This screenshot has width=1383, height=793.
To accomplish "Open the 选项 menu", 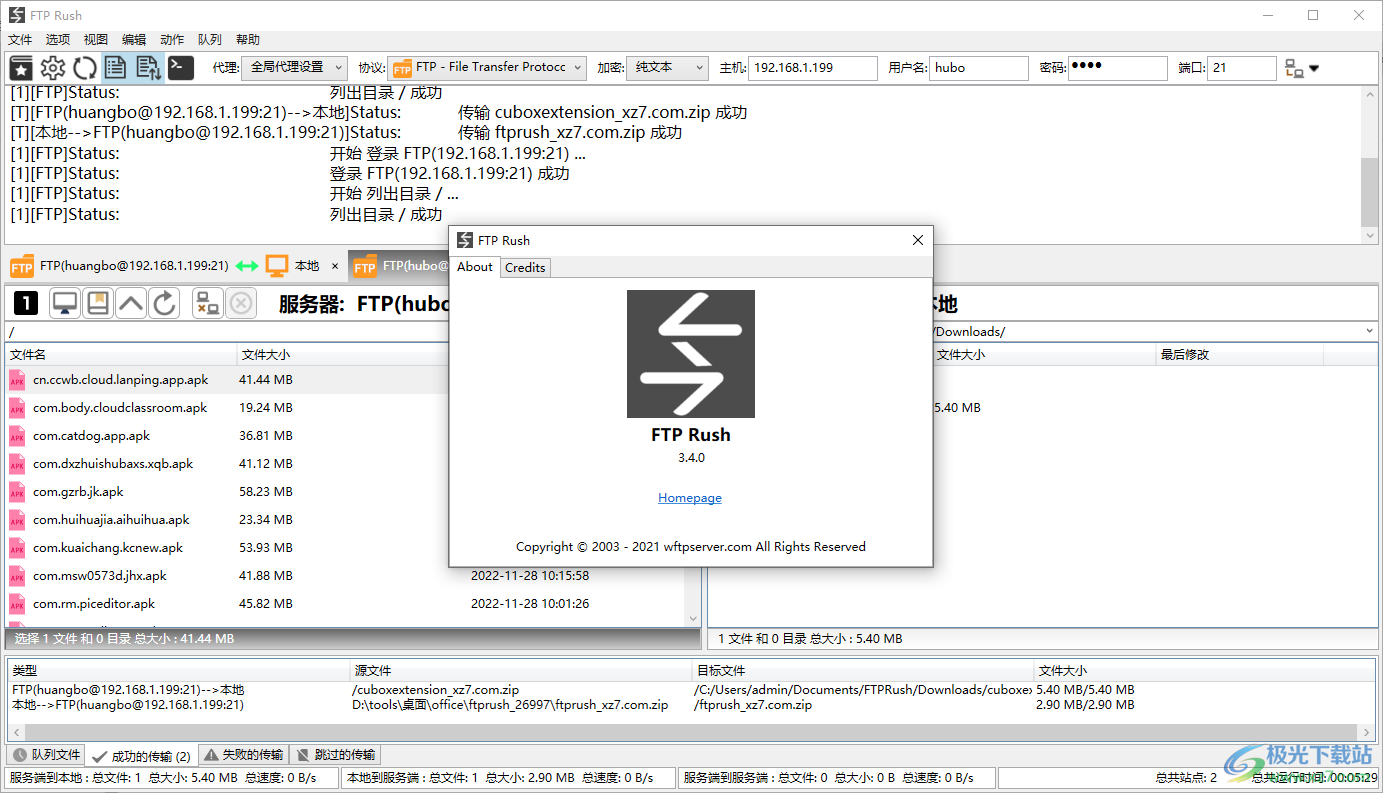I will 58,40.
